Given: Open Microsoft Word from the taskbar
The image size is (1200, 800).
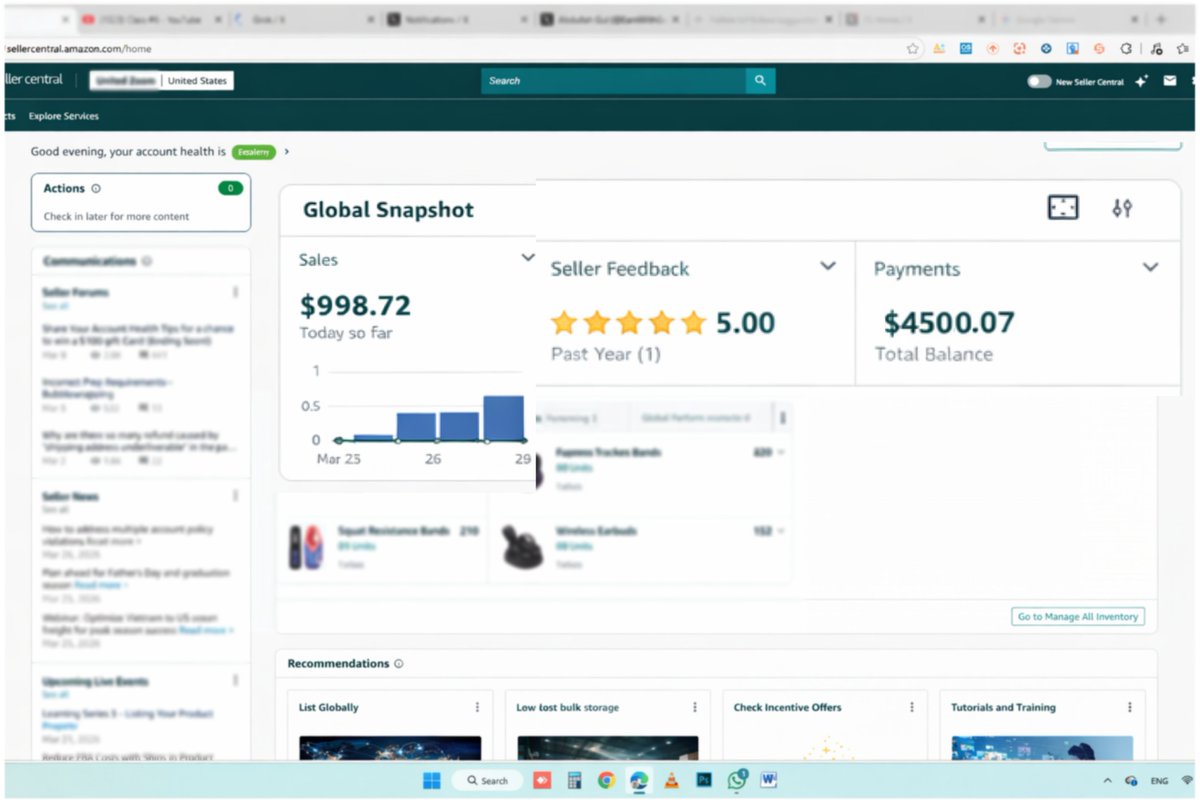Looking at the screenshot, I should (x=769, y=780).
